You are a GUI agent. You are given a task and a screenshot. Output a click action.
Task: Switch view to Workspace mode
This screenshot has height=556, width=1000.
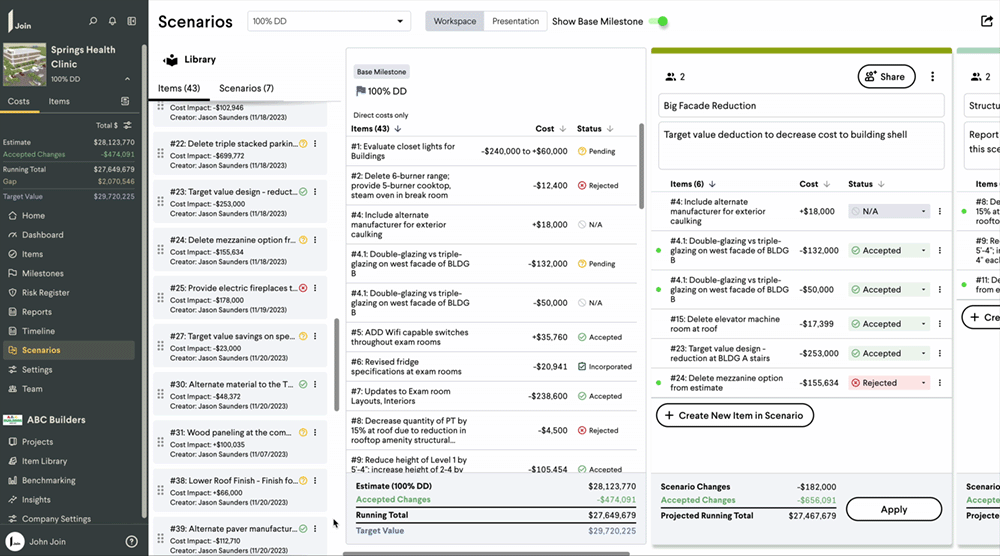pos(455,21)
